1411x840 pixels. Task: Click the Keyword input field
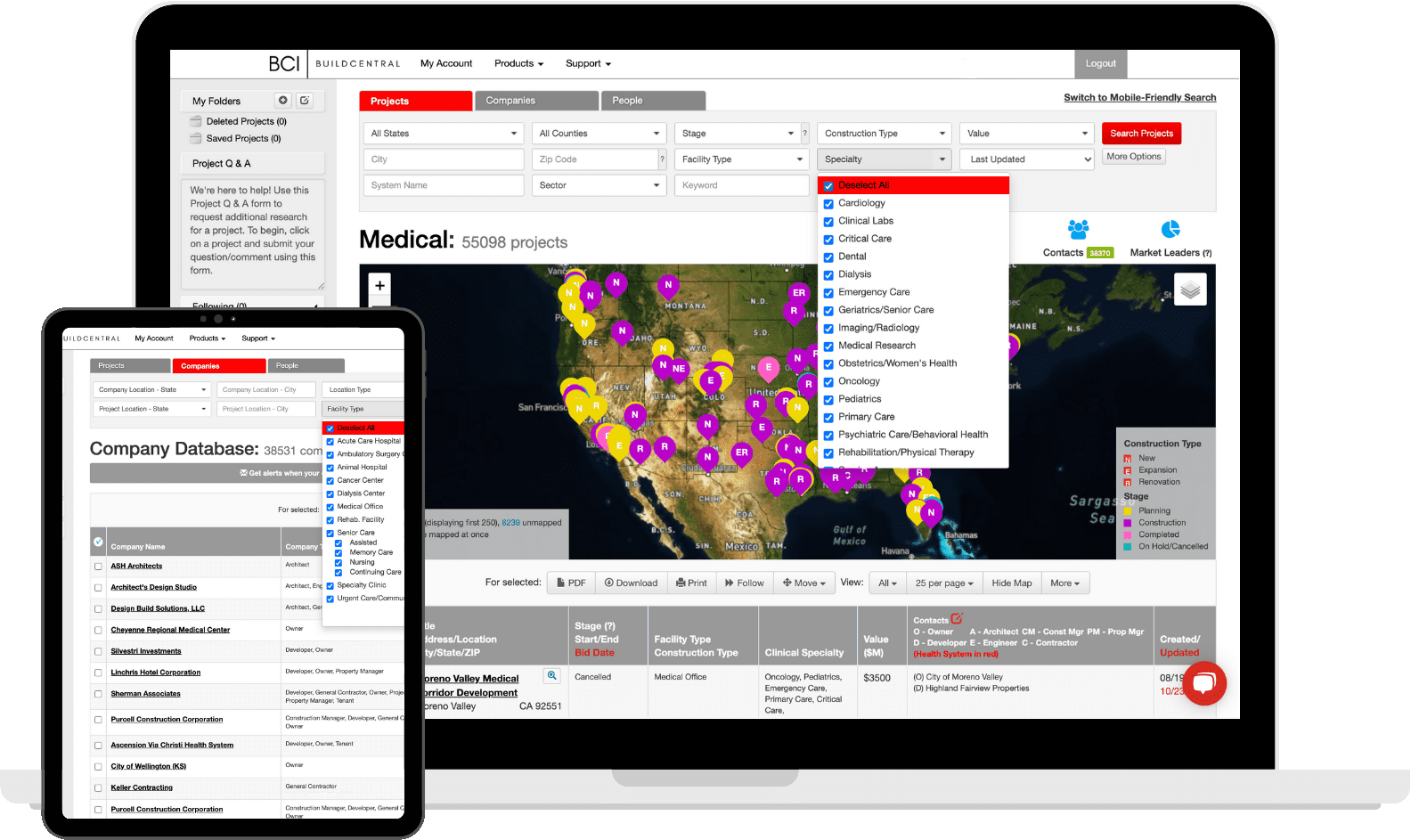[741, 185]
